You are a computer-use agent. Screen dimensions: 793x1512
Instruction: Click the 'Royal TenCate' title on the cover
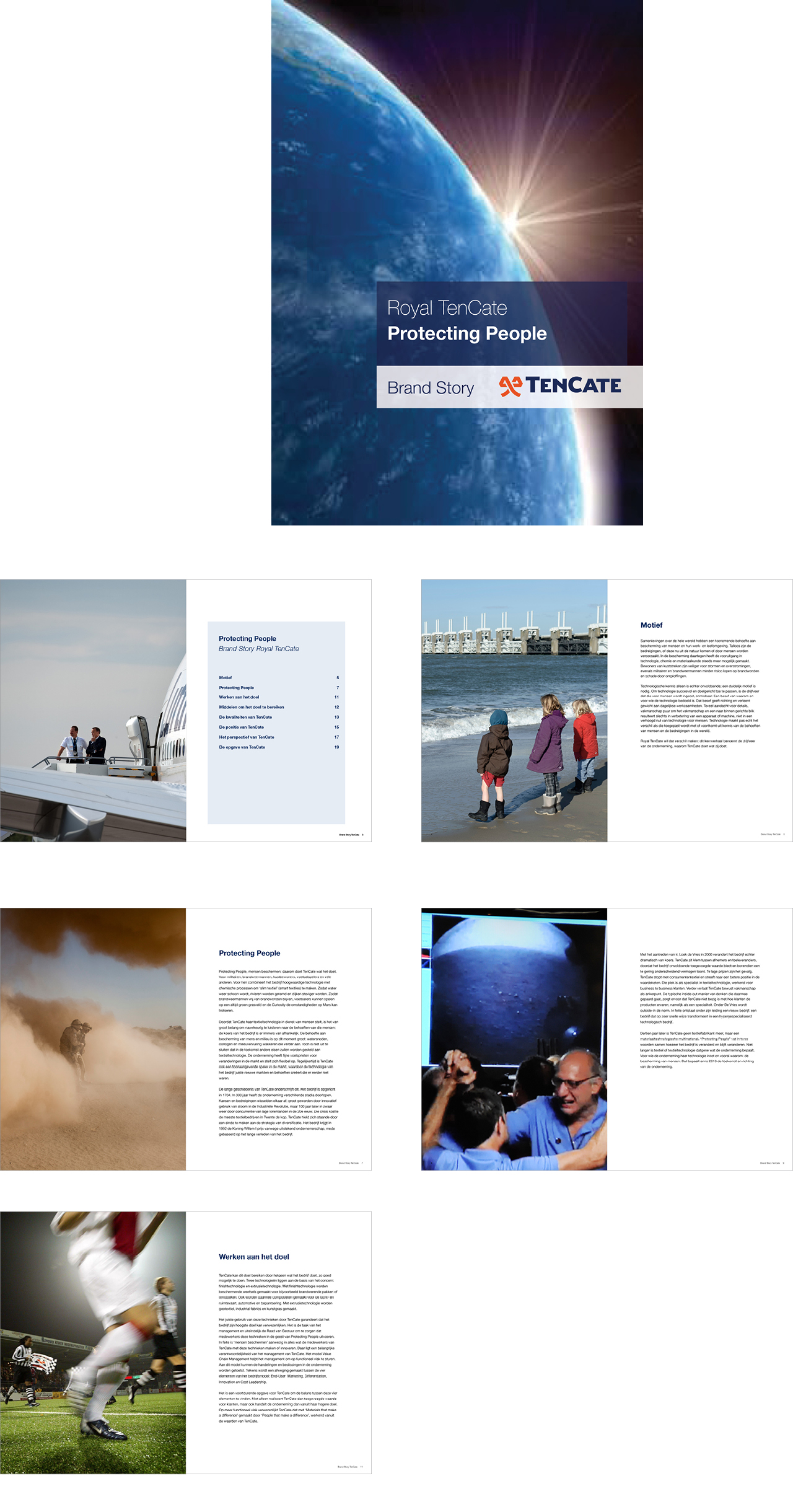[x=447, y=309]
